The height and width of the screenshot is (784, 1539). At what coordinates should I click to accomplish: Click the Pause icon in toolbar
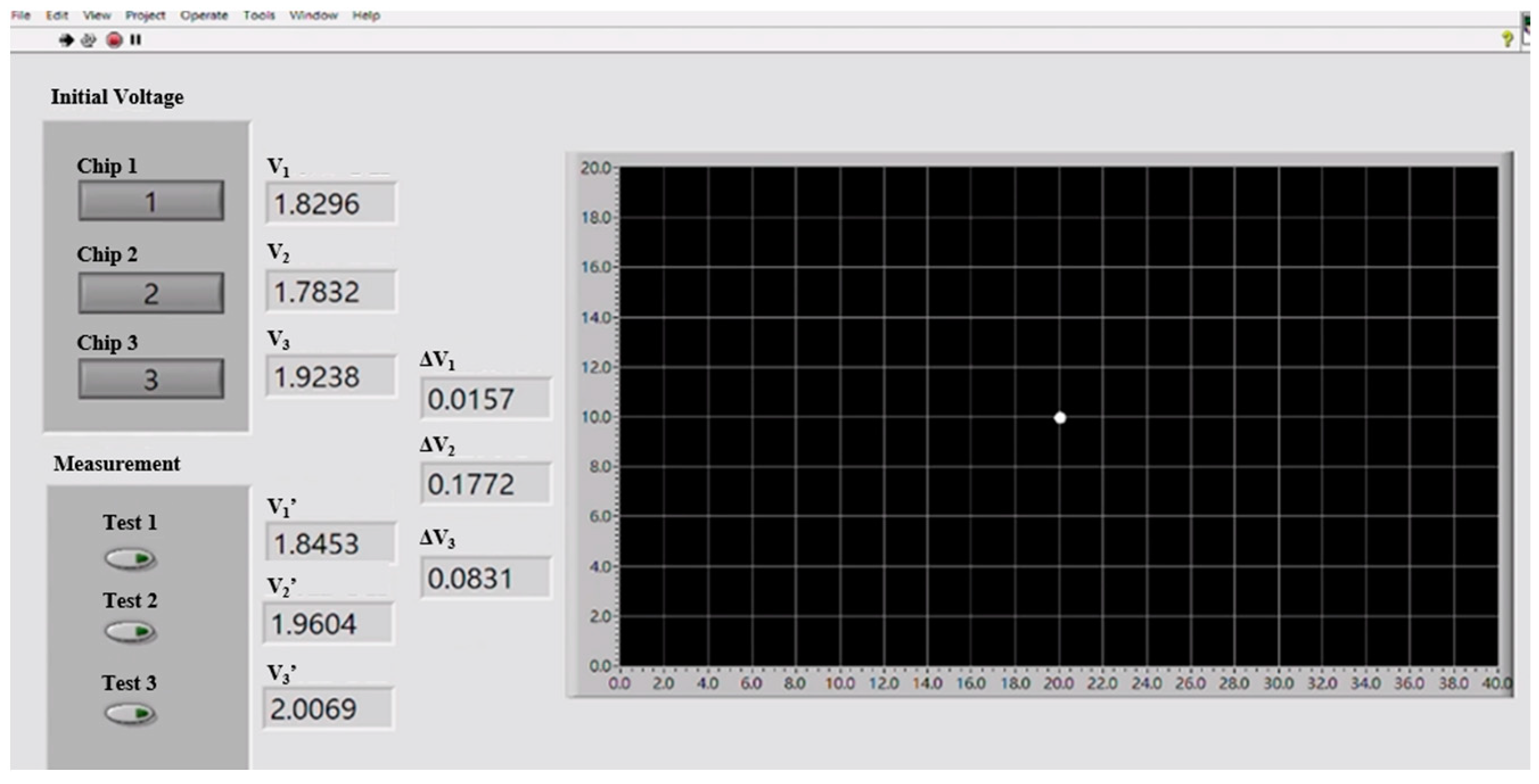pyautogui.click(x=135, y=40)
